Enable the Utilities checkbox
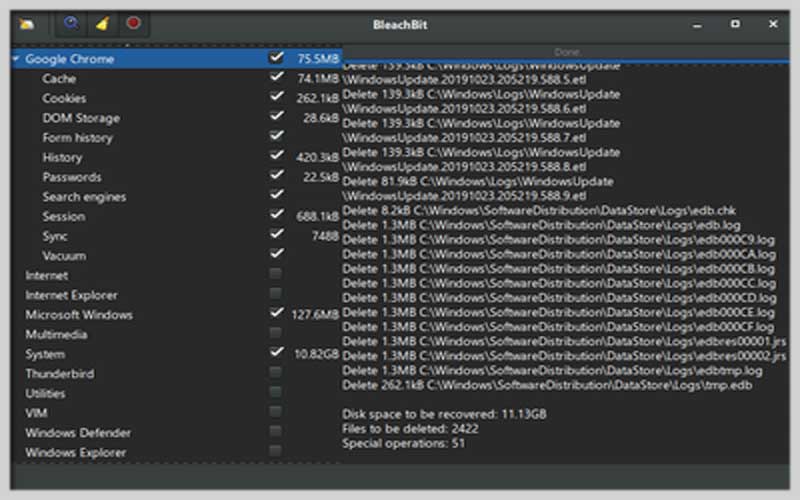Image resolution: width=800 pixels, height=500 pixels. 276,392
